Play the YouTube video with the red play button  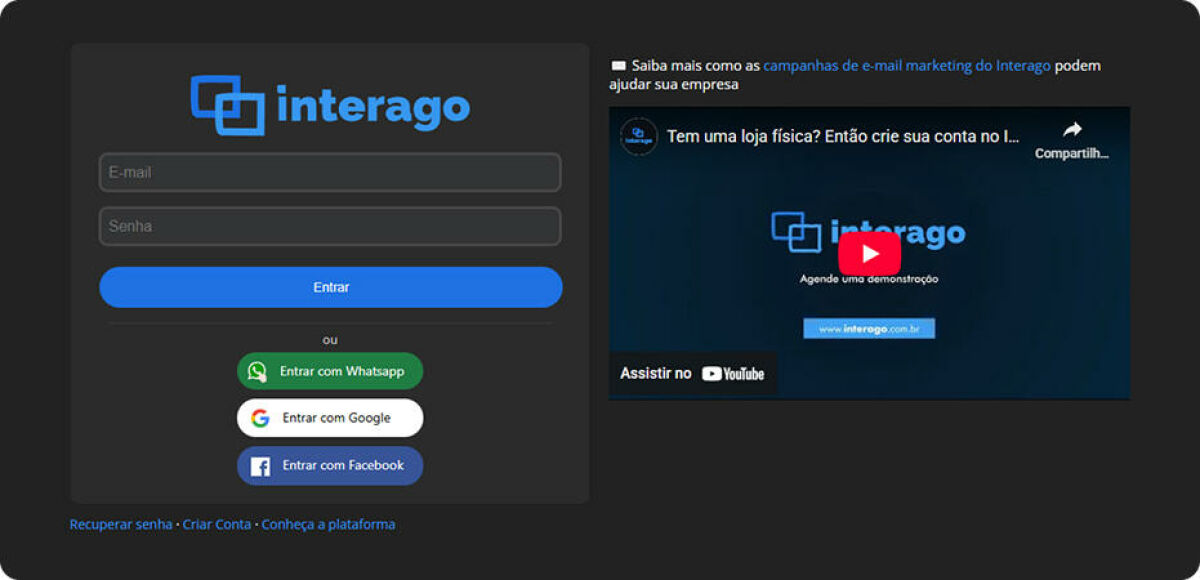[870, 252]
